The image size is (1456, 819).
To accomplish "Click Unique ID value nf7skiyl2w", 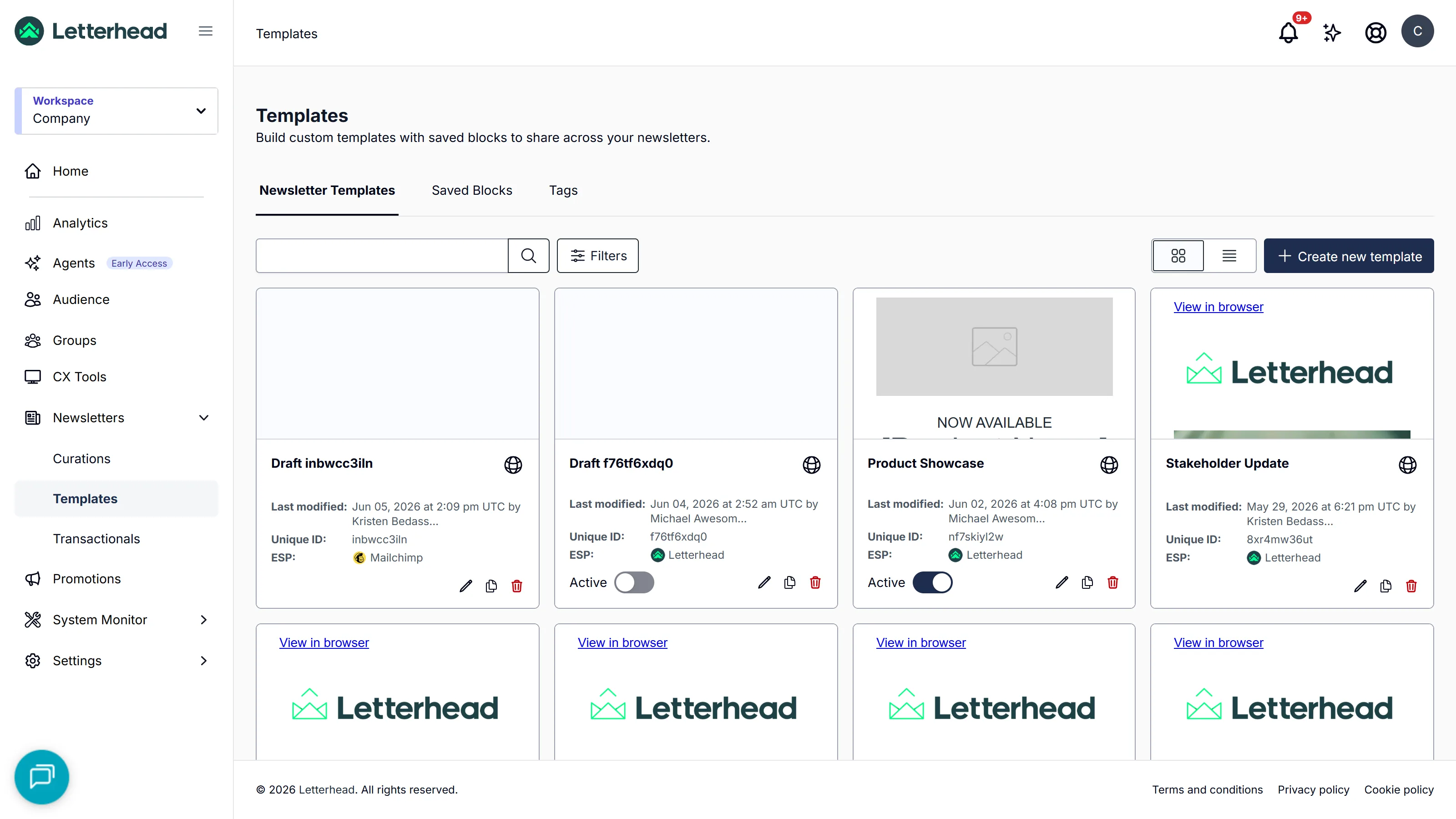I will pos(976,536).
